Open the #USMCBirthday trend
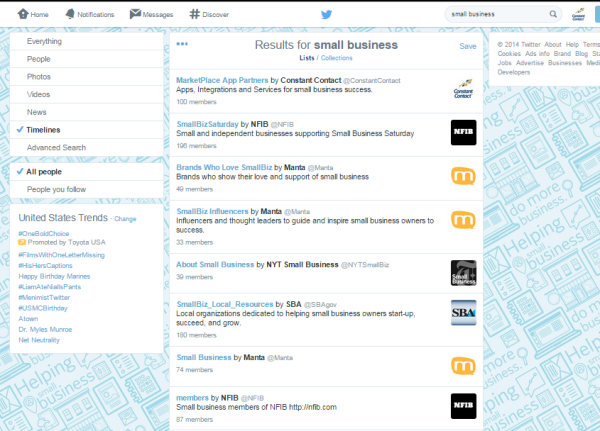This screenshot has width=600, height=431. (x=42, y=308)
